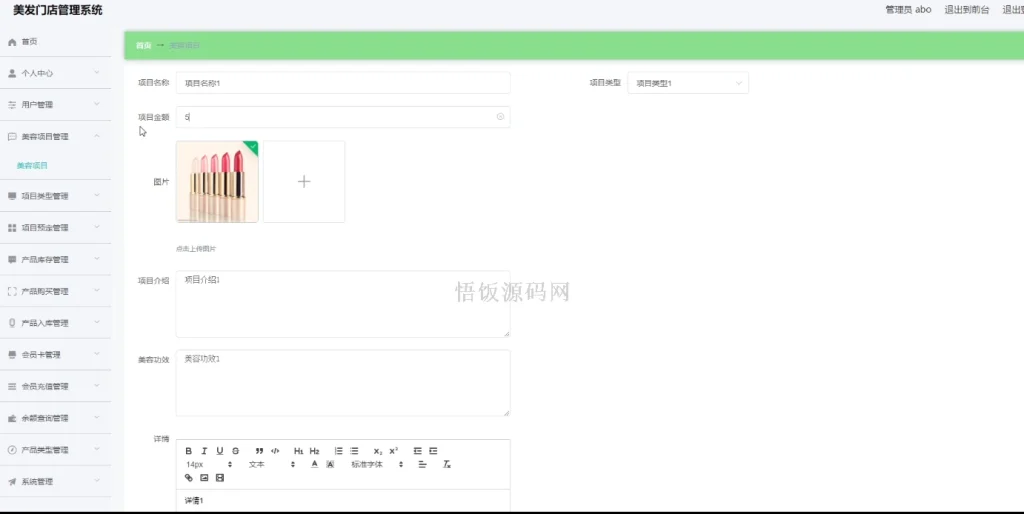Apply superscript formatting
Viewport: 1024px width, 514px height.
click(393, 451)
